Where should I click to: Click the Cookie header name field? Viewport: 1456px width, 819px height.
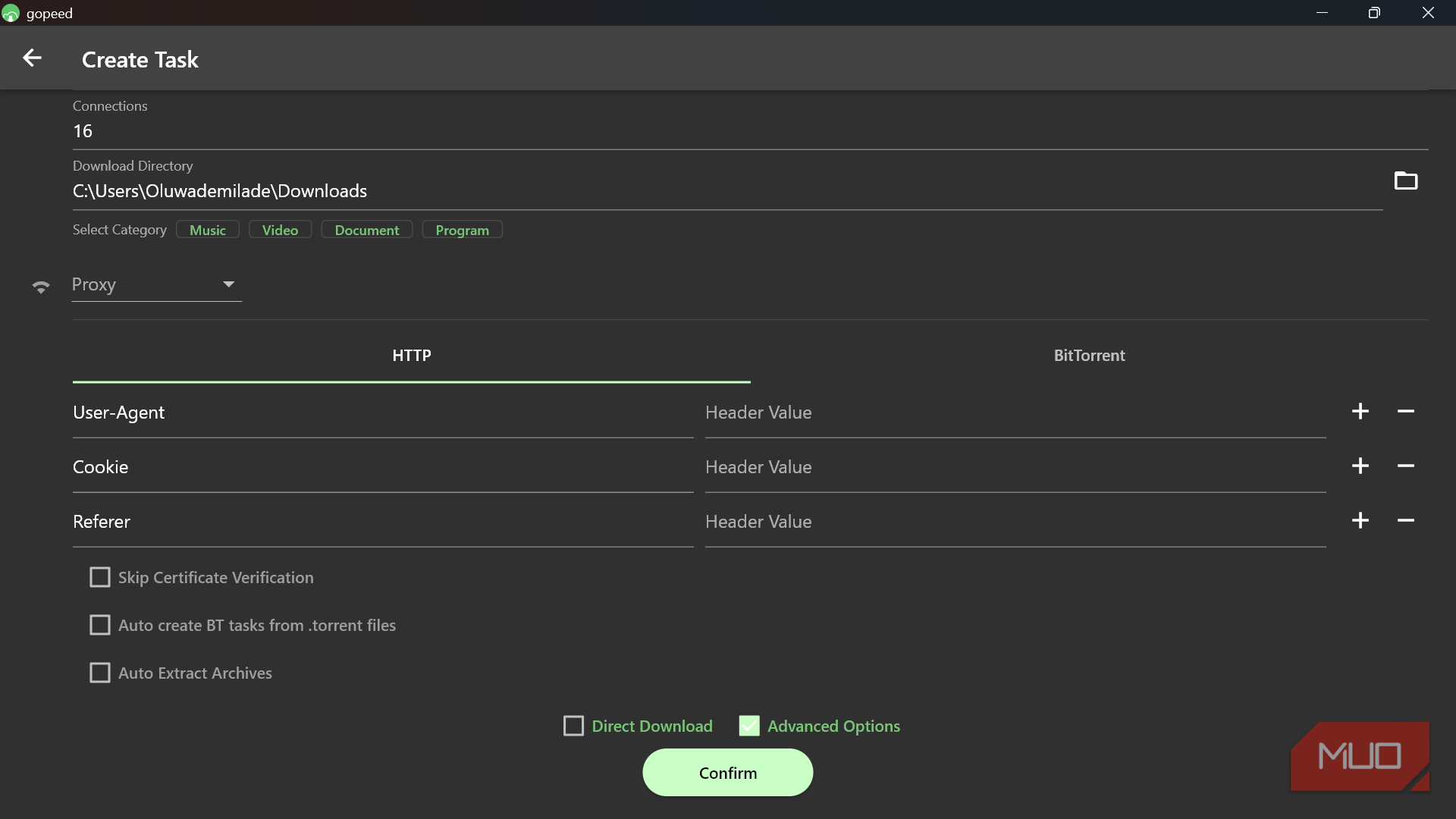point(383,467)
